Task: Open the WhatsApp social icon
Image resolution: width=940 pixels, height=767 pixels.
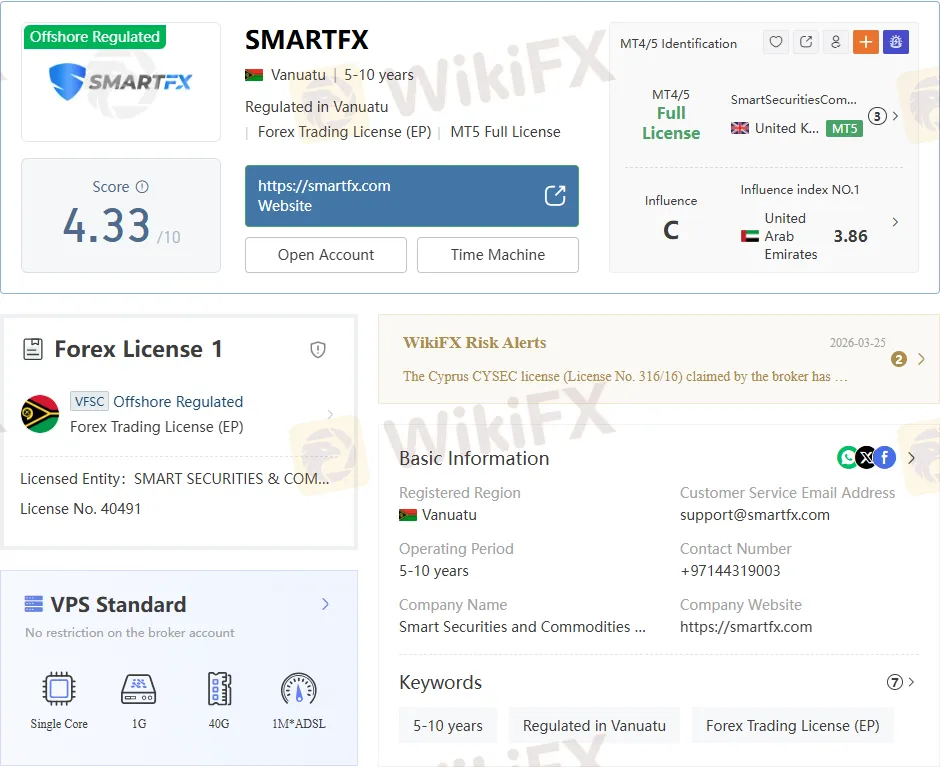Action: 848,458
